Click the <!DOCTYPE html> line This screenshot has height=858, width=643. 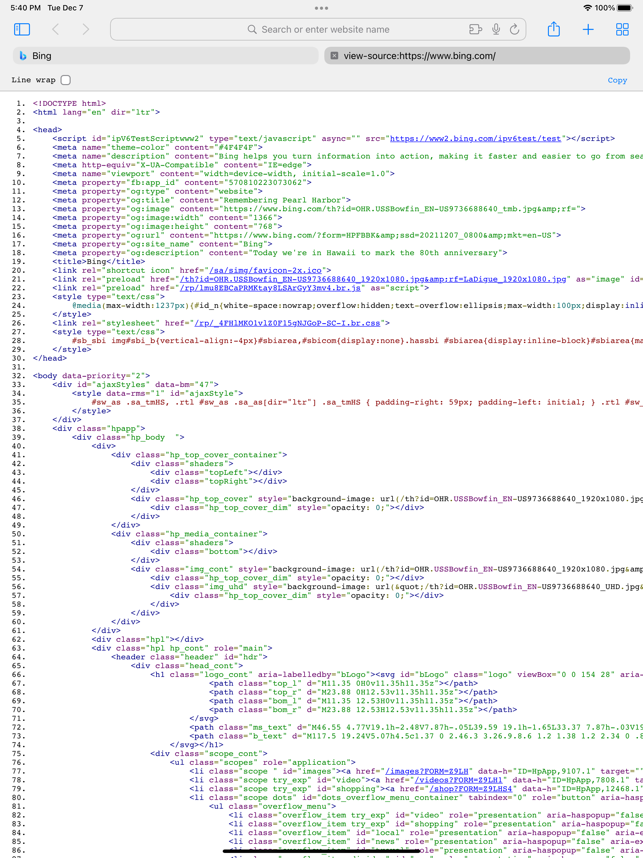click(69, 103)
